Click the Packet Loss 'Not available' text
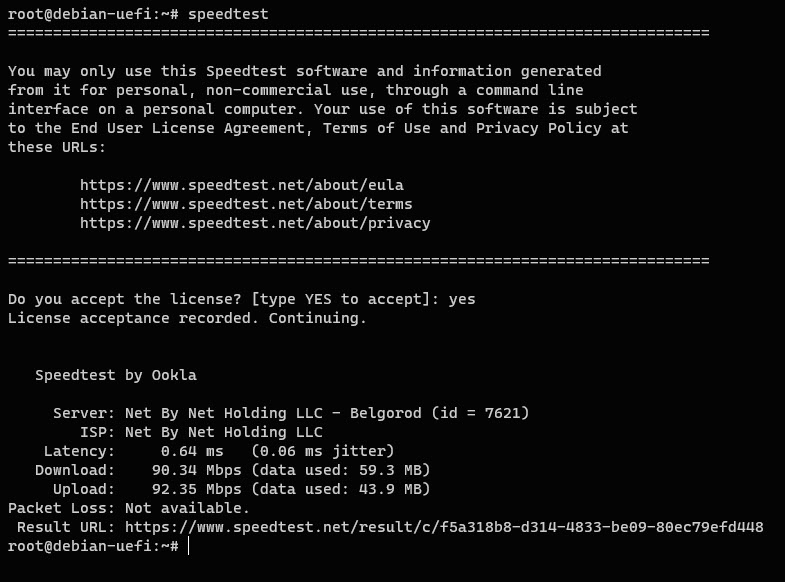Screen dimensions: 785x582 pyautogui.click(x=187, y=508)
